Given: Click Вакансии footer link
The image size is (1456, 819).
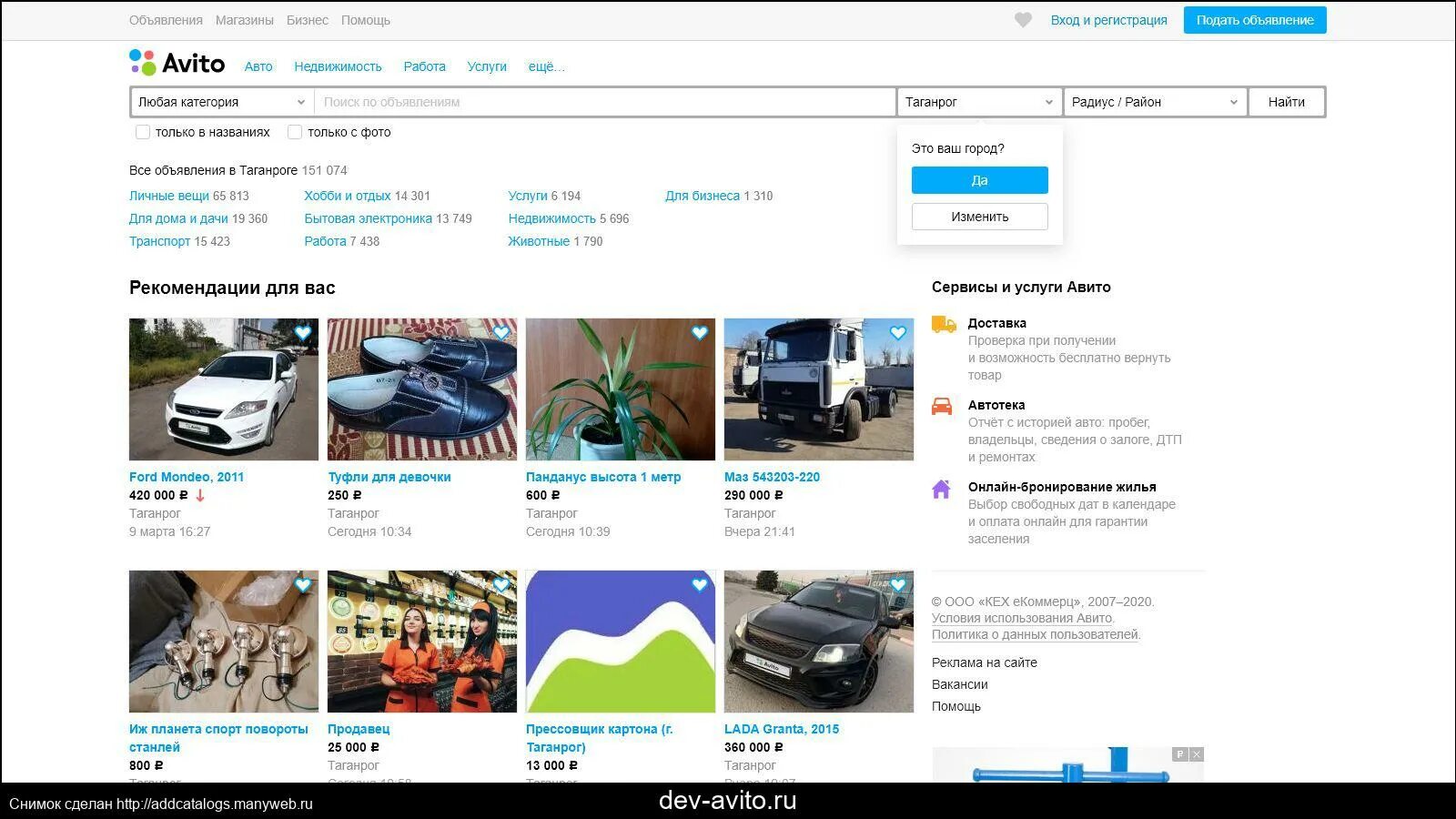Looking at the screenshot, I should [960, 684].
